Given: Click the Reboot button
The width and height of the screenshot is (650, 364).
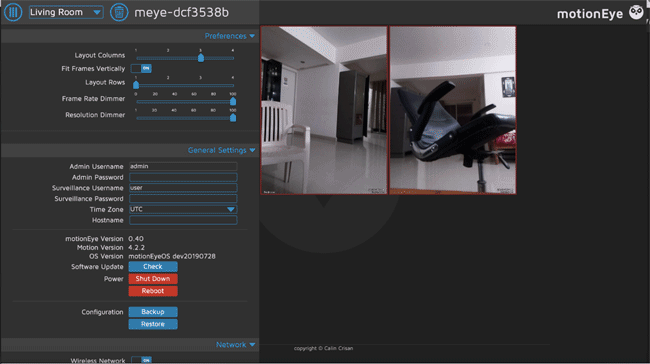Looking at the screenshot, I should pos(153,291).
